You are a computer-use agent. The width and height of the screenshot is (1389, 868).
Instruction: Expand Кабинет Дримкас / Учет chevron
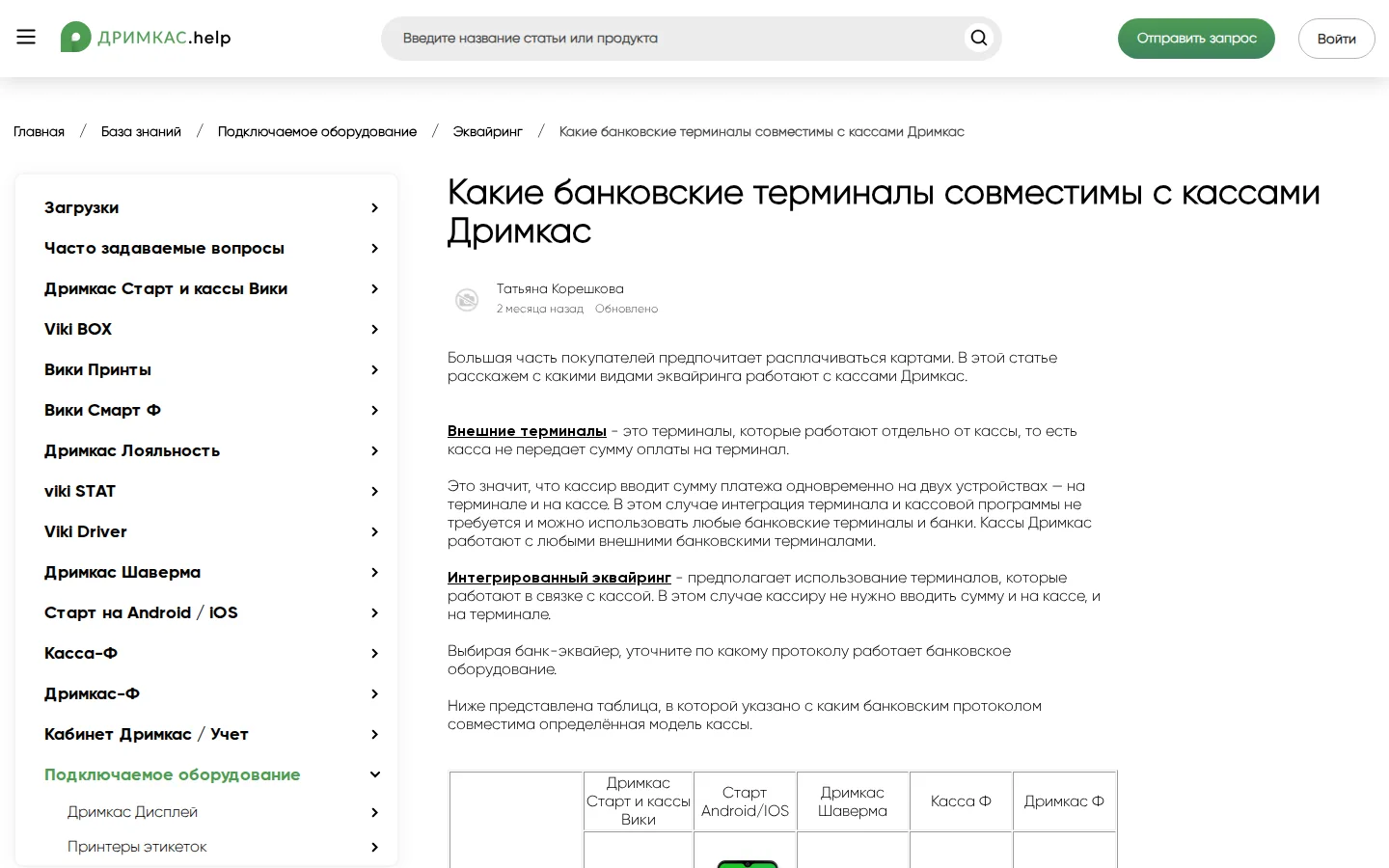click(374, 735)
